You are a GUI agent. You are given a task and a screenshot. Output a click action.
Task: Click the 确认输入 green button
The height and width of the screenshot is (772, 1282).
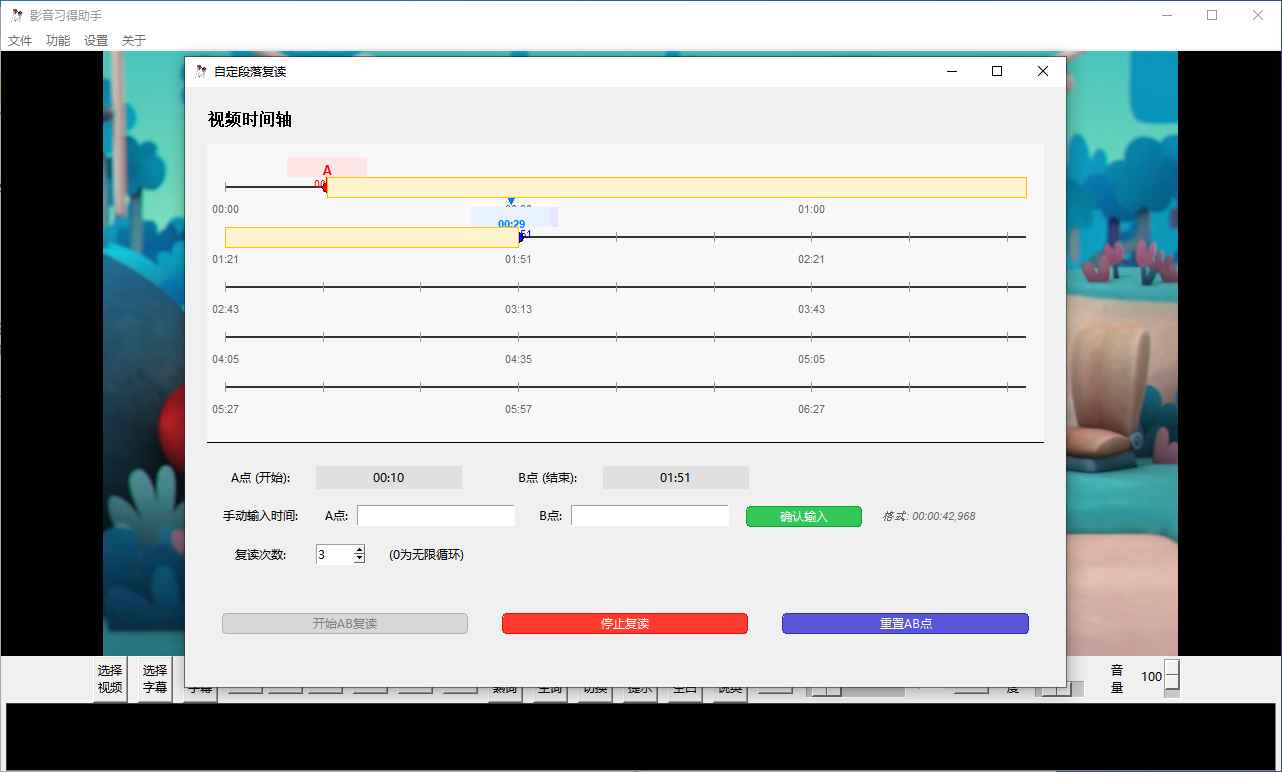click(803, 516)
